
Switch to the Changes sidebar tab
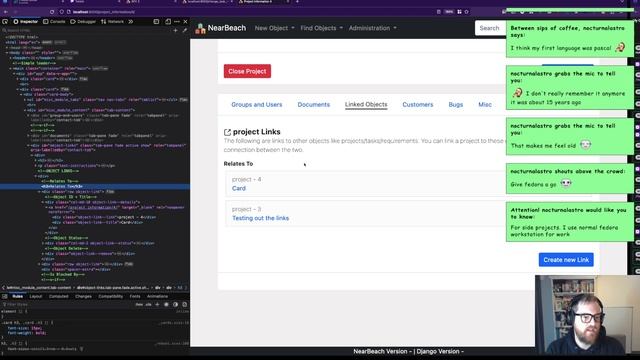pos(83,296)
